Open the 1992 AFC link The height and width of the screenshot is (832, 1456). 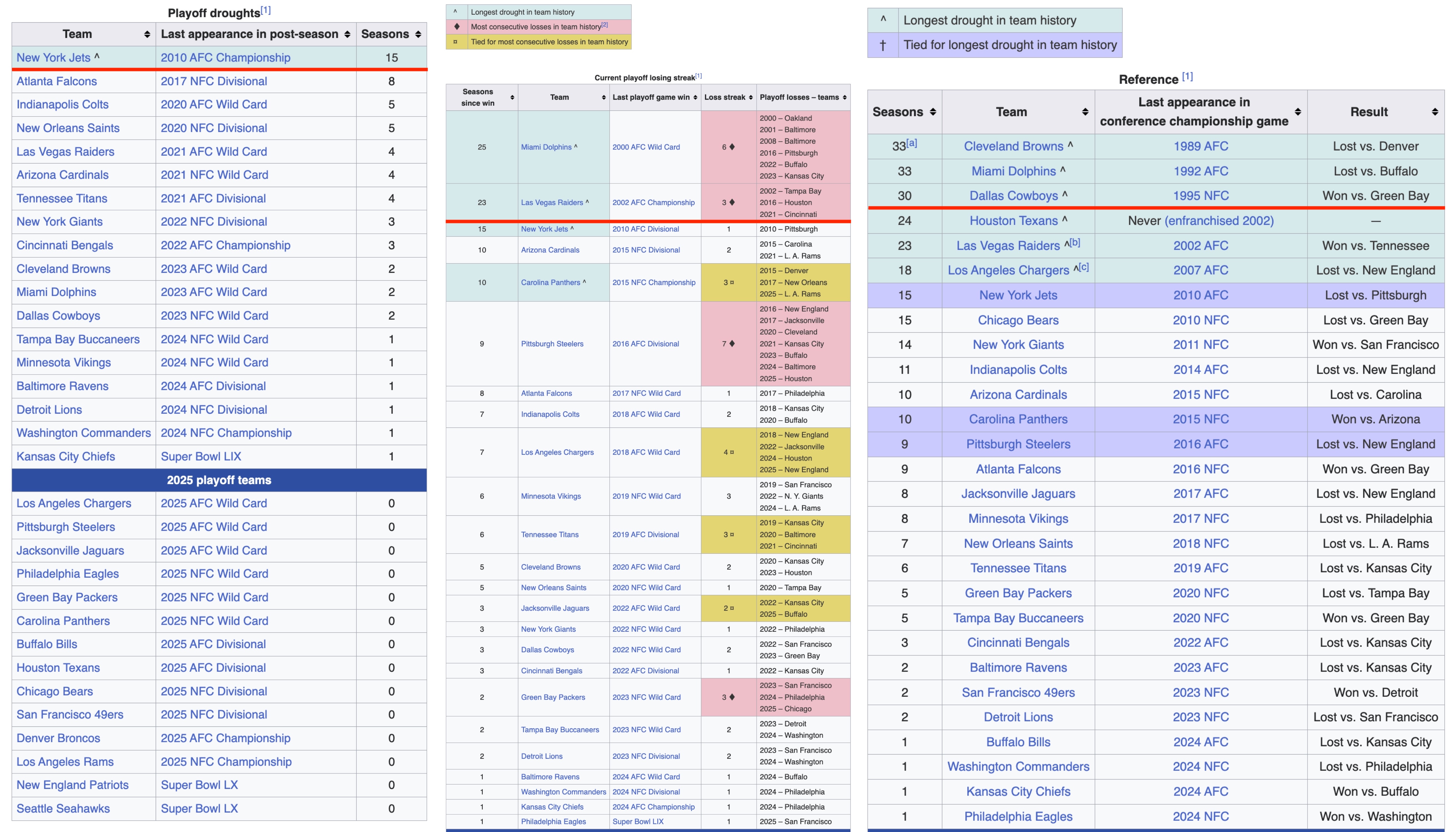(1201, 171)
